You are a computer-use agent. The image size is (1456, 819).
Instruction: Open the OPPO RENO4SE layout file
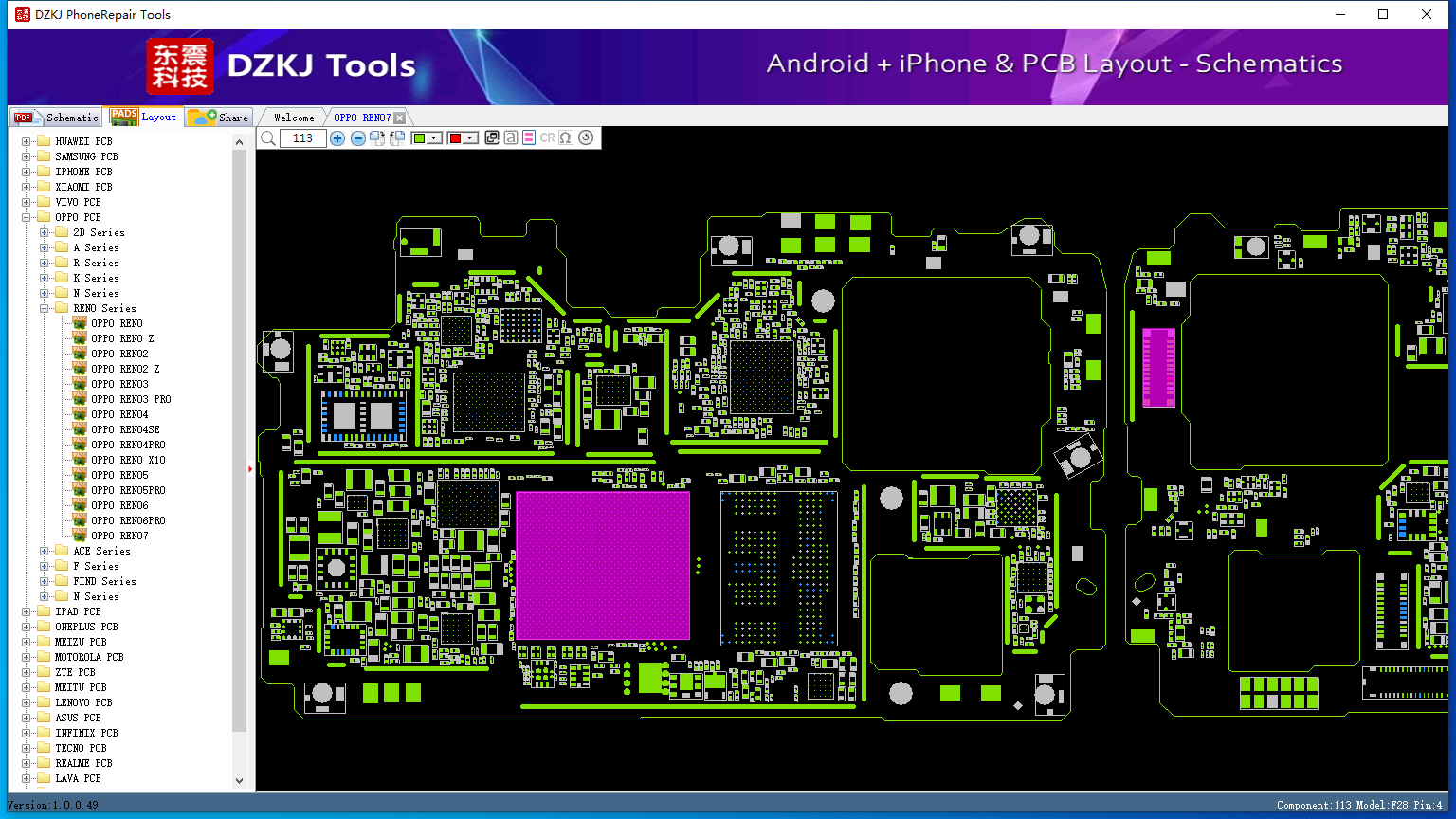(125, 429)
